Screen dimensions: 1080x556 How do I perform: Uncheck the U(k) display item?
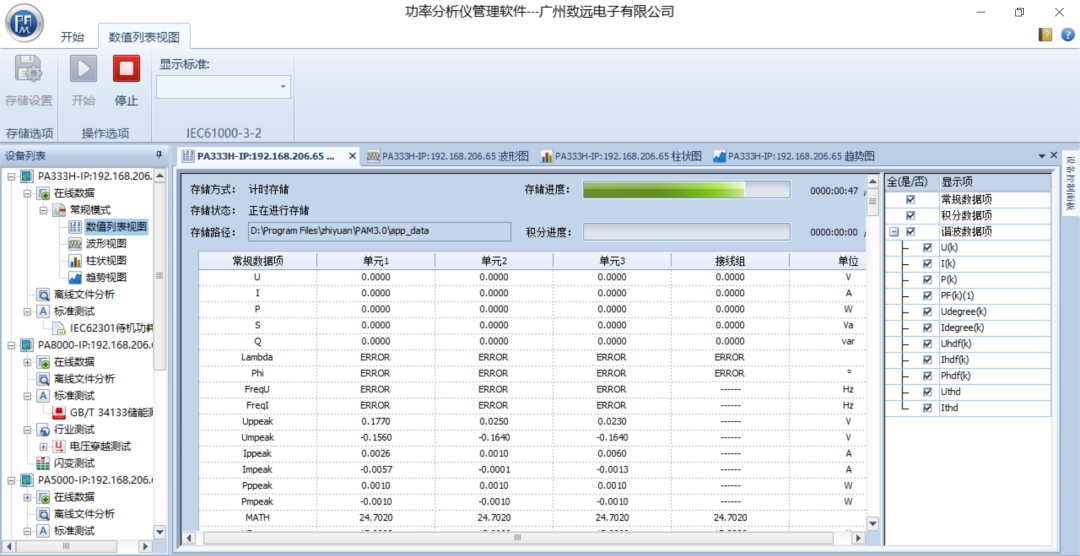[928, 247]
